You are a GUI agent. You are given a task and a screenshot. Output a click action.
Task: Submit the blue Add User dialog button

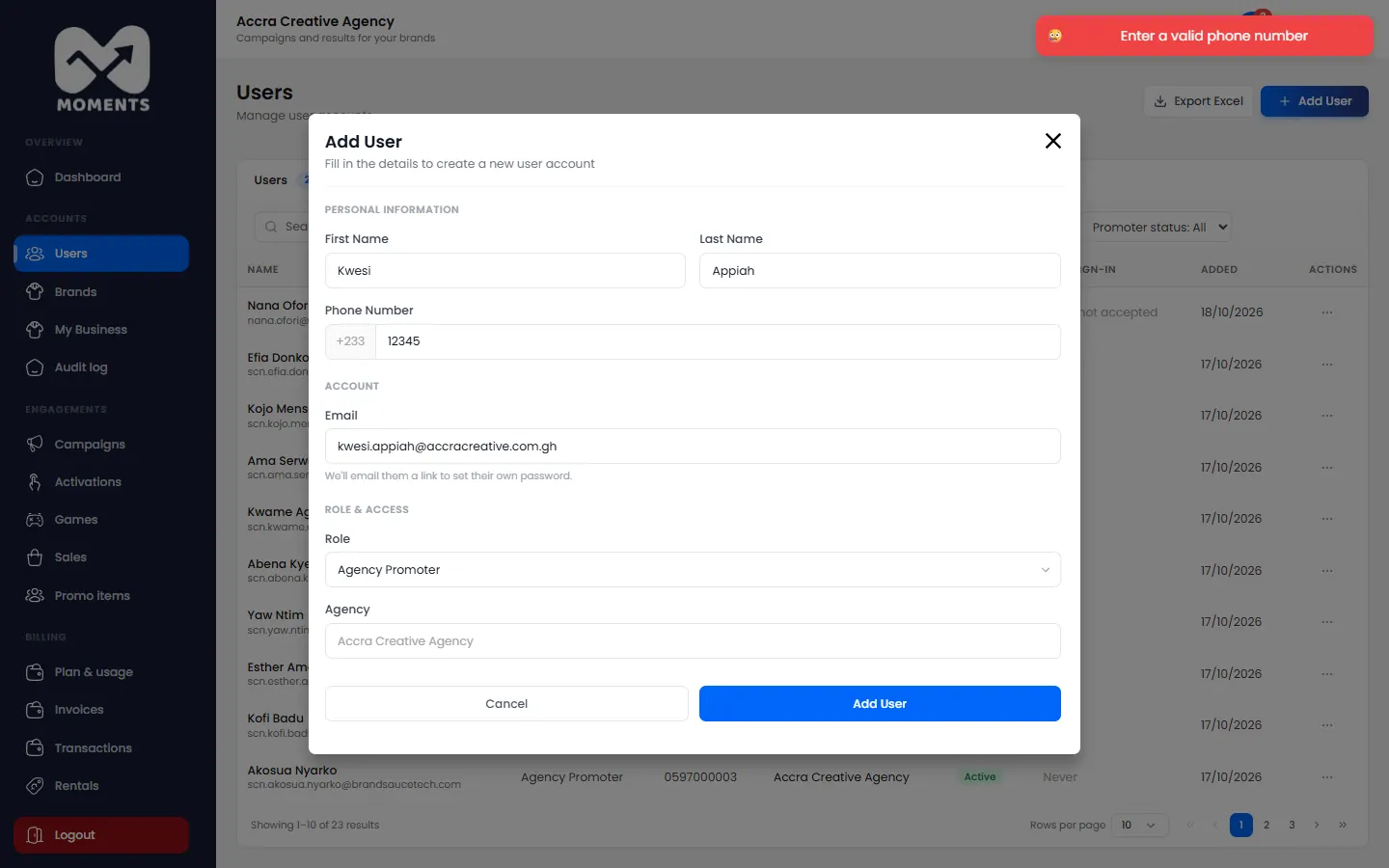(880, 704)
